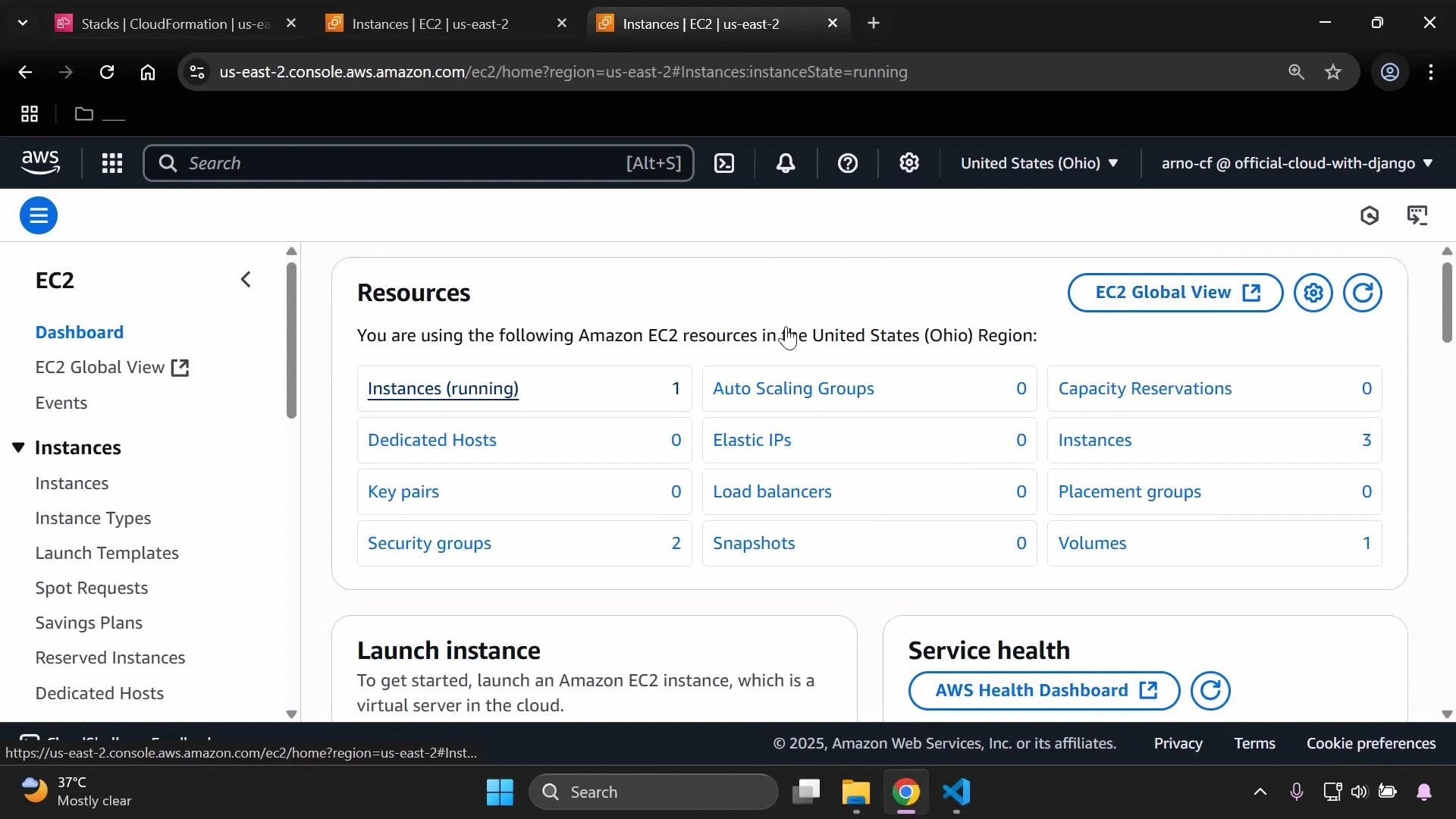The image size is (1456, 819).
Task: Refresh the Resources widget
Action: (x=1363, y=293)
